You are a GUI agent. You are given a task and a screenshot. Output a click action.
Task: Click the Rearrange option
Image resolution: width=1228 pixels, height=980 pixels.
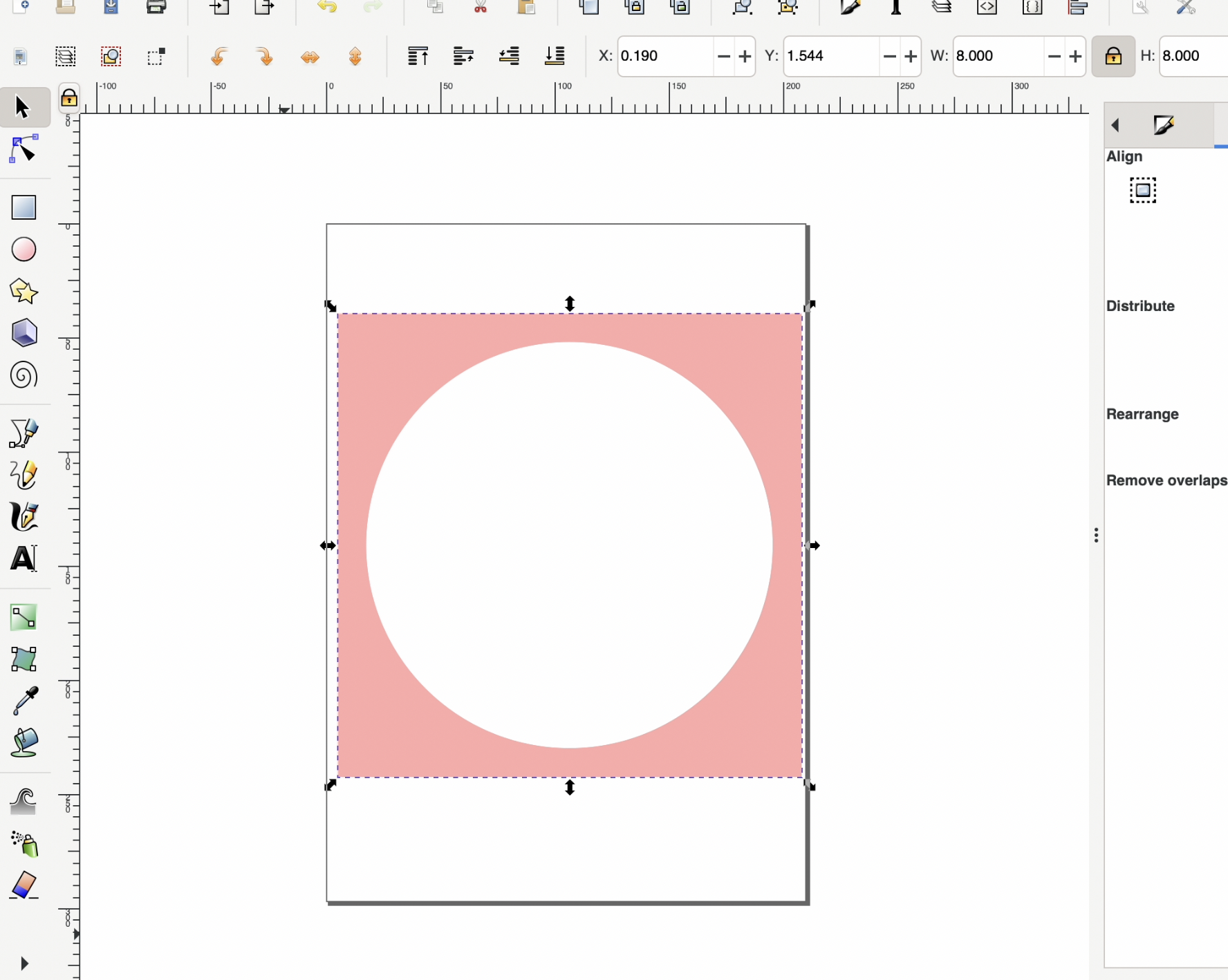[1142, 414]
